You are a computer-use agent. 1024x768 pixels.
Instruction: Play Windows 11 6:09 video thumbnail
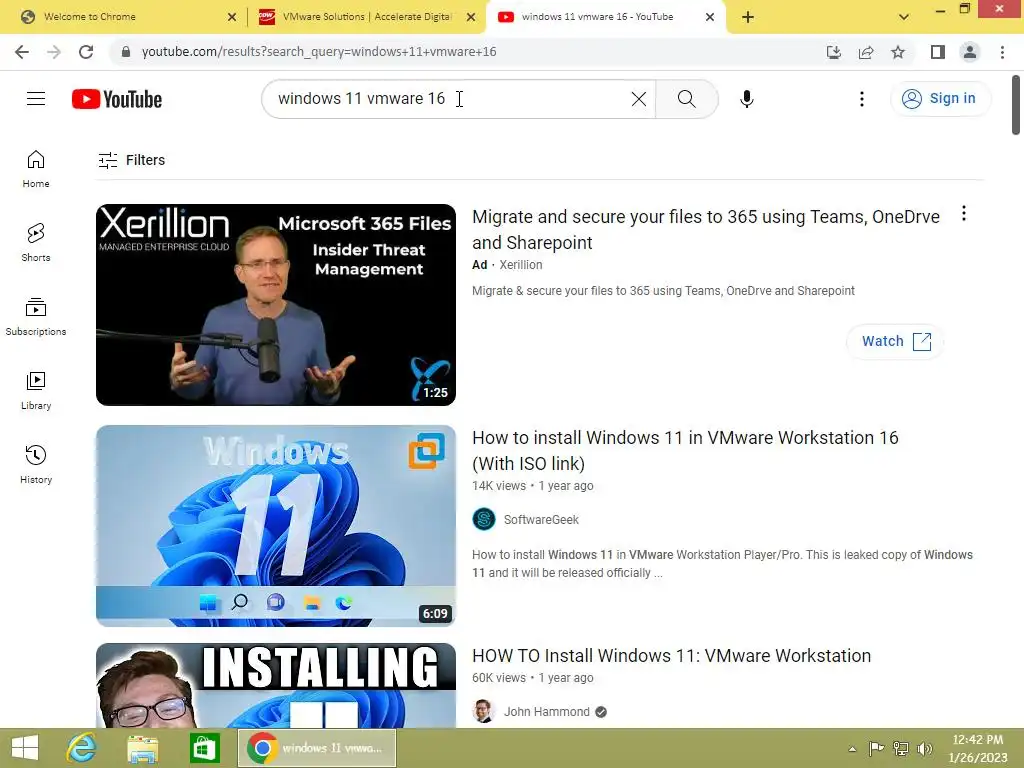point(276,526)
